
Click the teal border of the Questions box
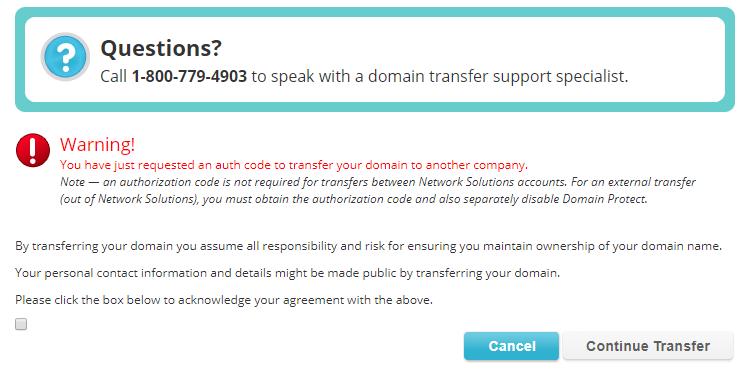tap(375, 13)
